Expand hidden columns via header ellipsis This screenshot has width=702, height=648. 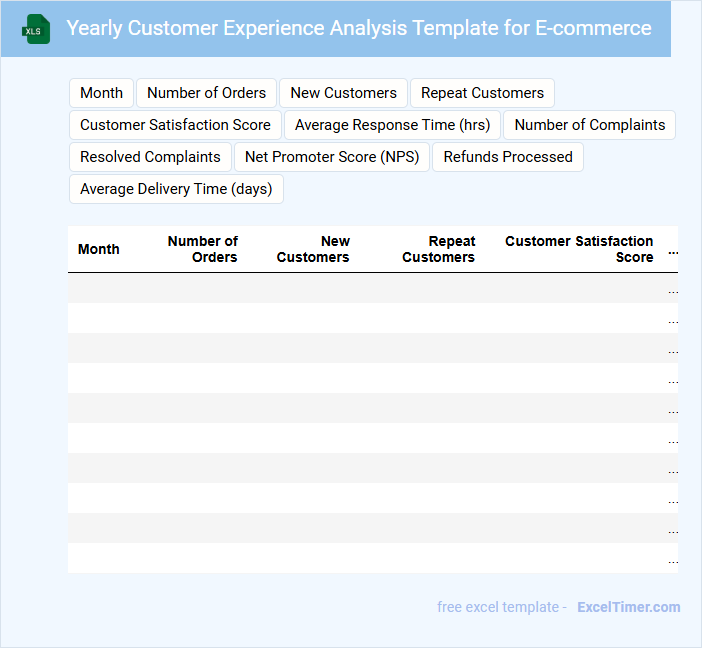coord(673,250)
